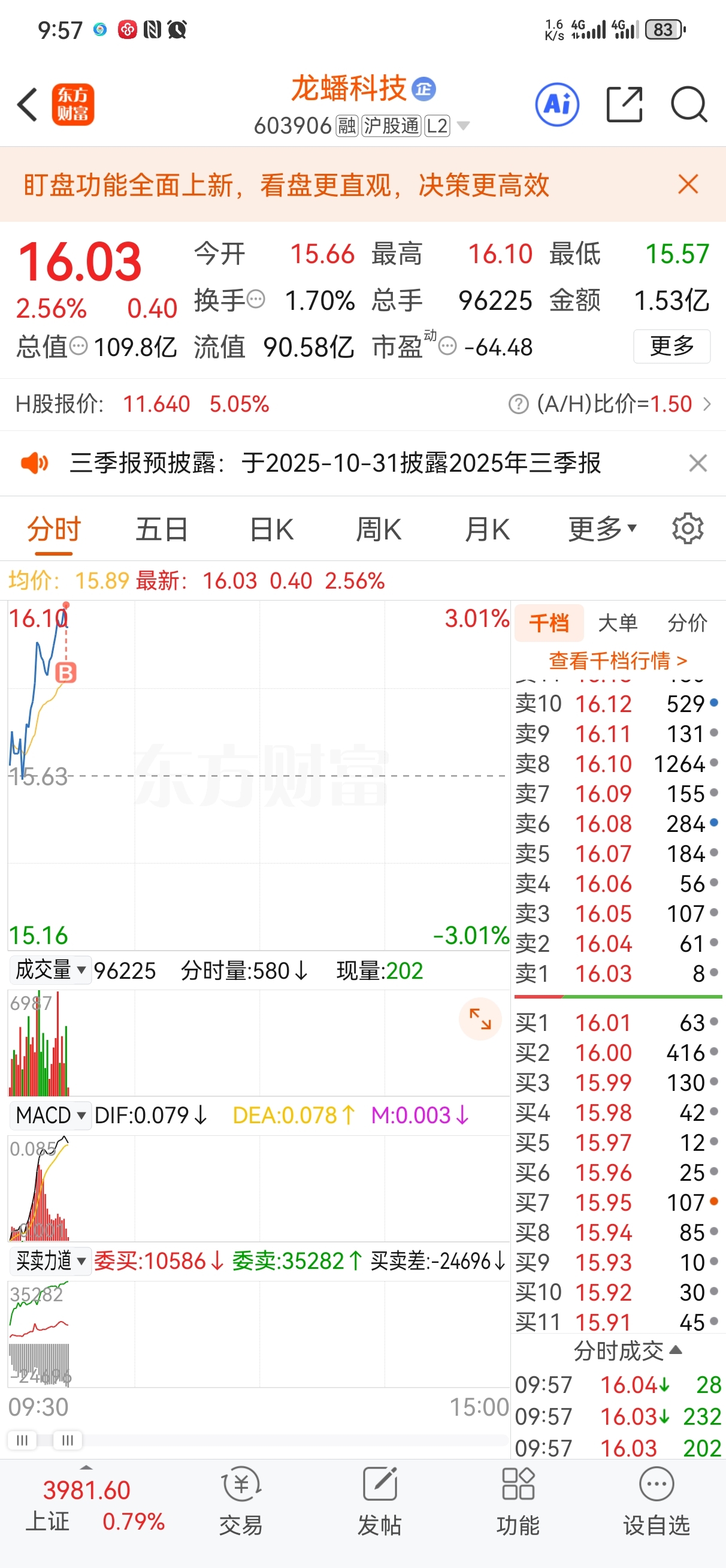The image size is (726, 1568).
Task: Tap the B marker on the chart
Action: [x=66, y=673]
